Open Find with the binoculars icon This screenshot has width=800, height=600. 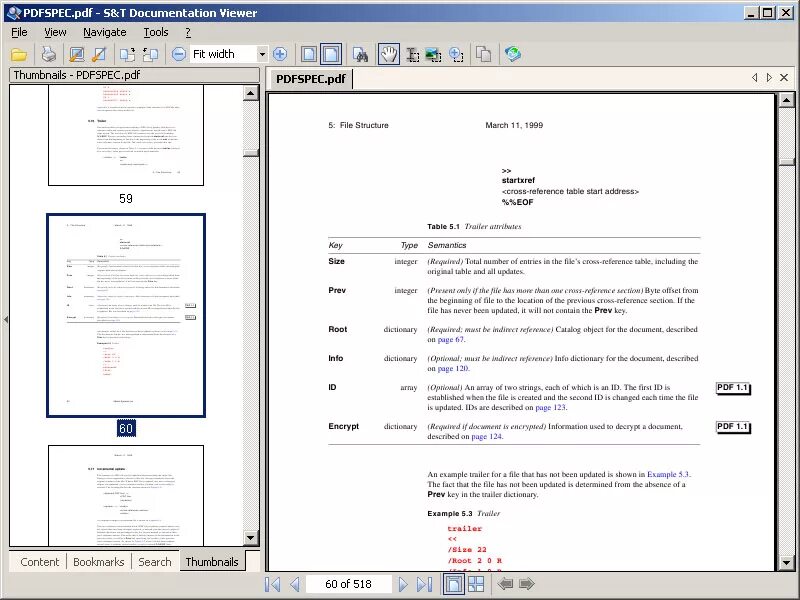pos(360,54)
